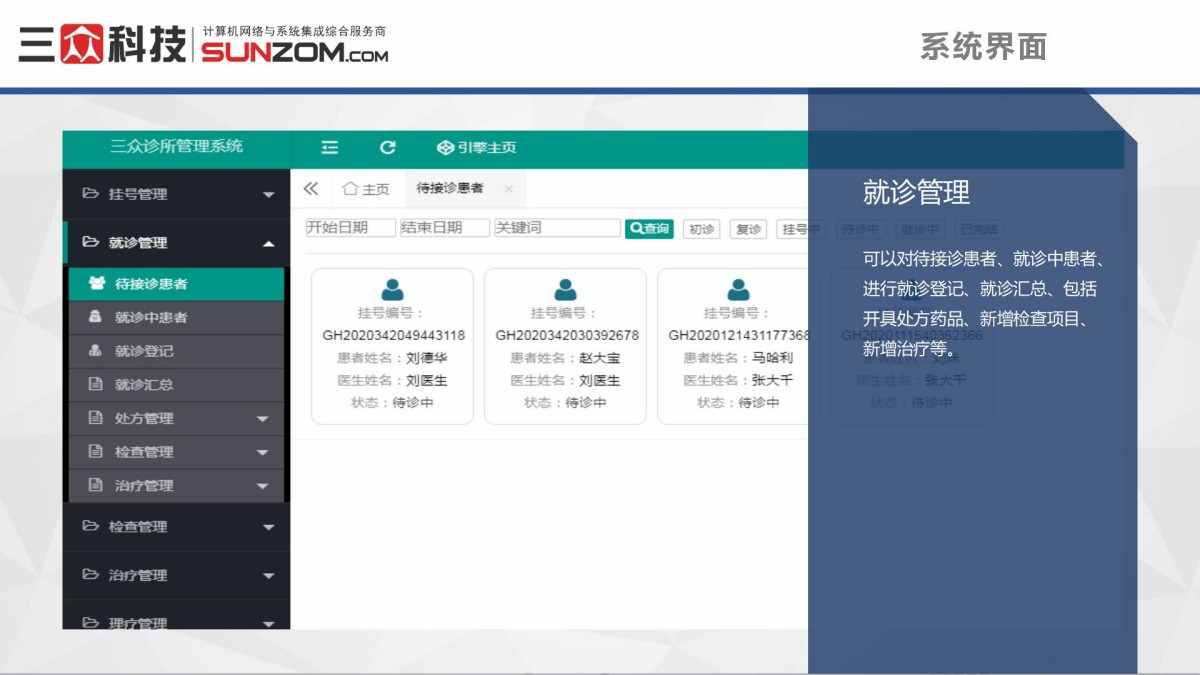Expand the 处方管理 submenu
Screen dimensions: 1200x675
click(x=265, y=418)
